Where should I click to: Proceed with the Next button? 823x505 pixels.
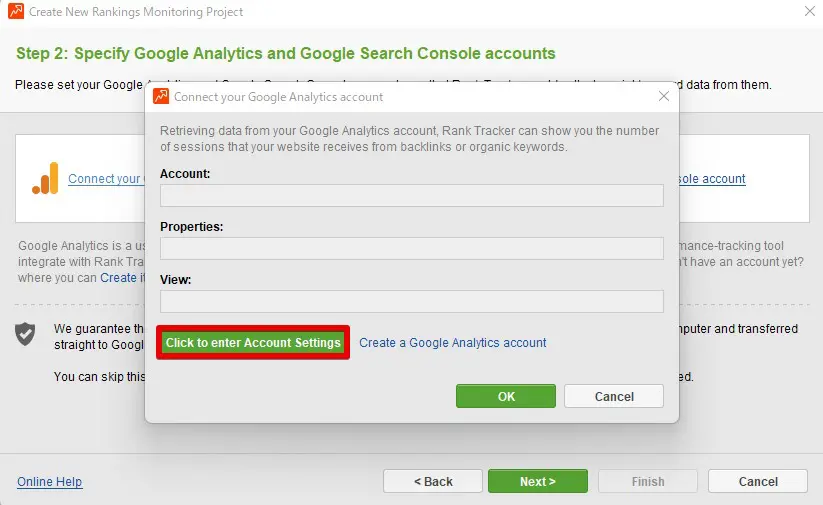click(538, 482)
